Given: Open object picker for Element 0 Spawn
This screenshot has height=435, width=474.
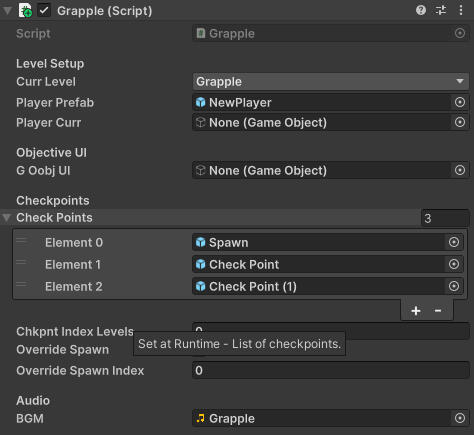Looking at the screenshot, I should [454, 242].
